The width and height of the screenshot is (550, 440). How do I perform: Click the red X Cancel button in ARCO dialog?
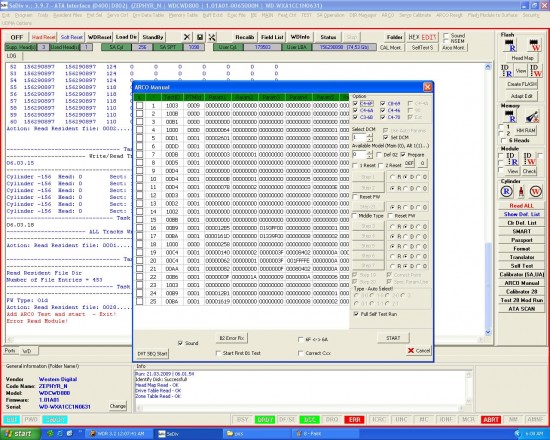tap(419, 351)
